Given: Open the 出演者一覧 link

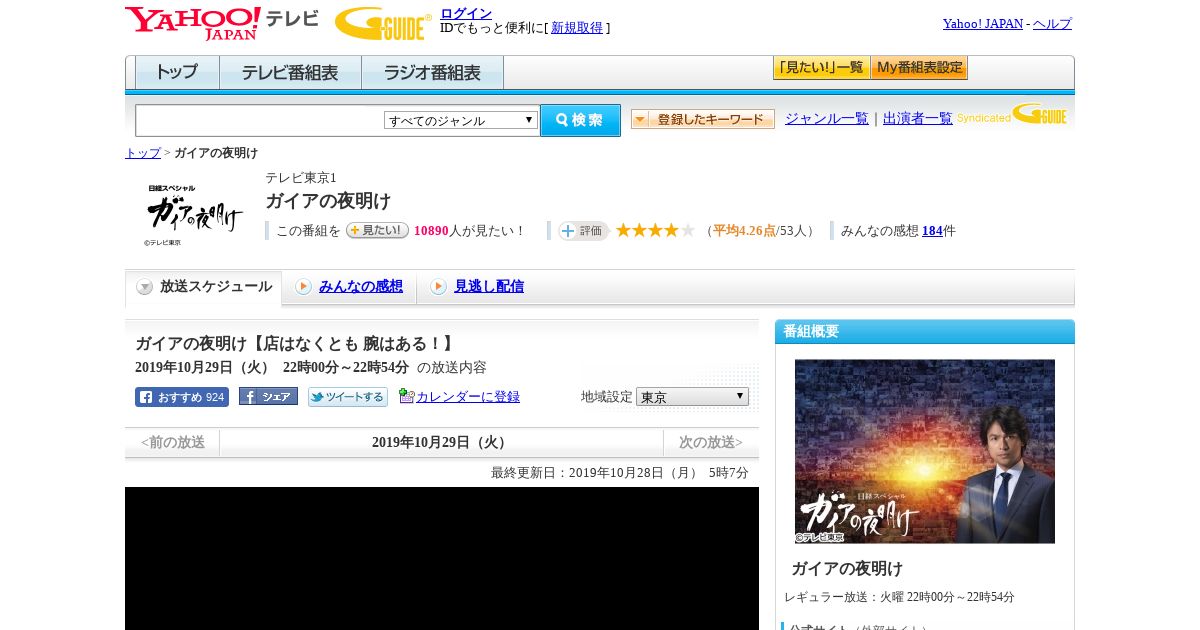Looking at the screenshot, I should pyautogui.click(x=918, y=119).
